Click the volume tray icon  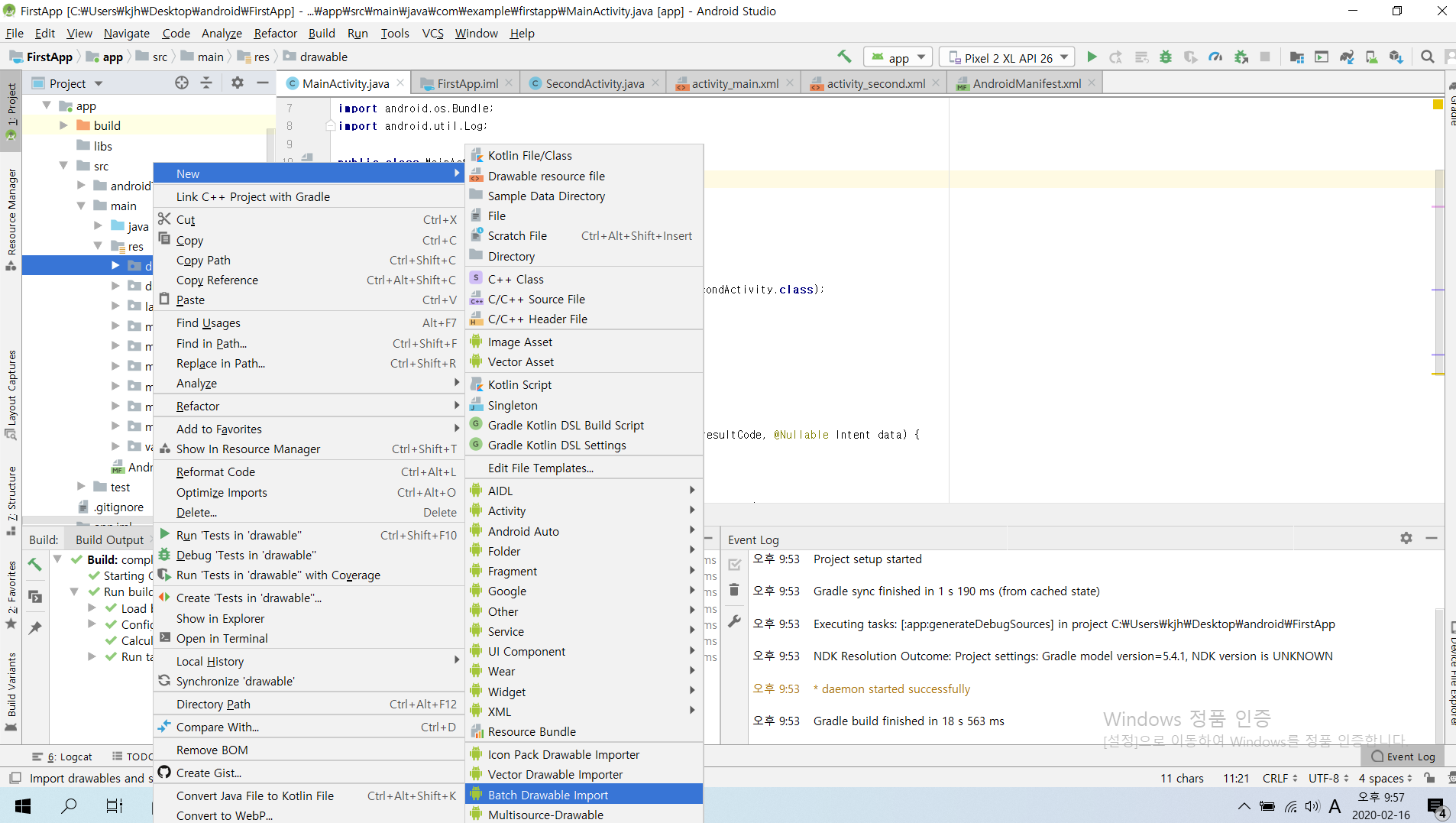point(1312,806)
